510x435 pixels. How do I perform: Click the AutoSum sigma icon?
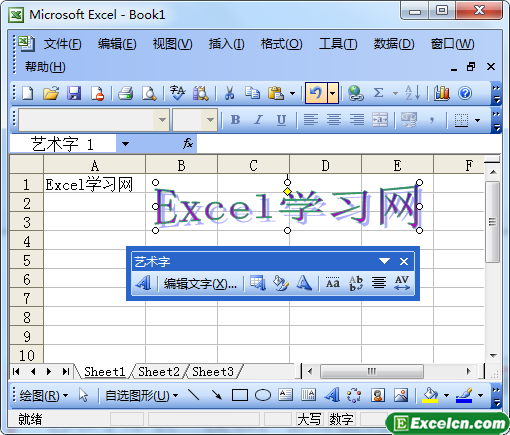tap(378, 93)
